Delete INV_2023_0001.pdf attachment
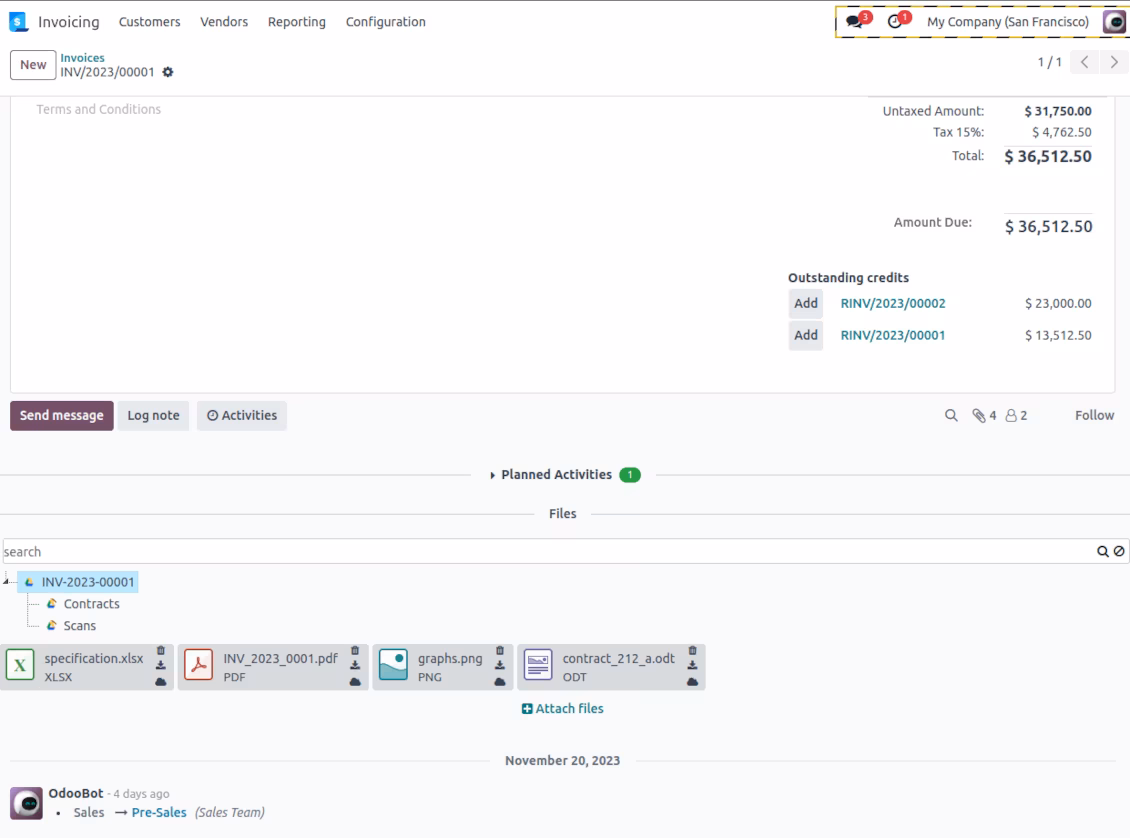 (355, 651)
